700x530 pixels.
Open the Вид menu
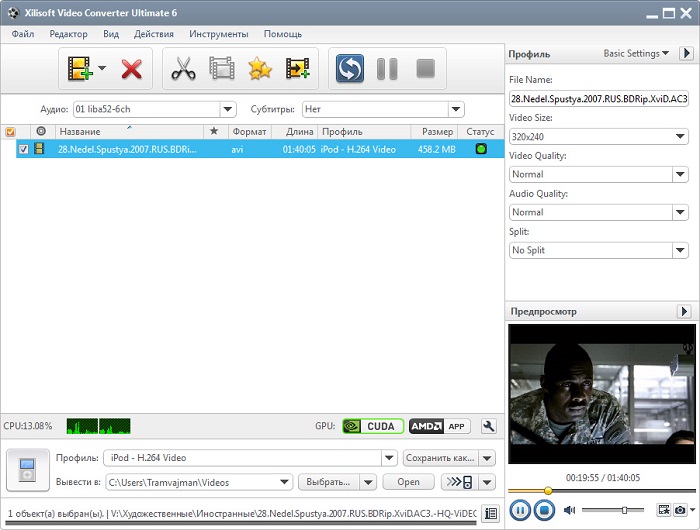coord(111,34)
